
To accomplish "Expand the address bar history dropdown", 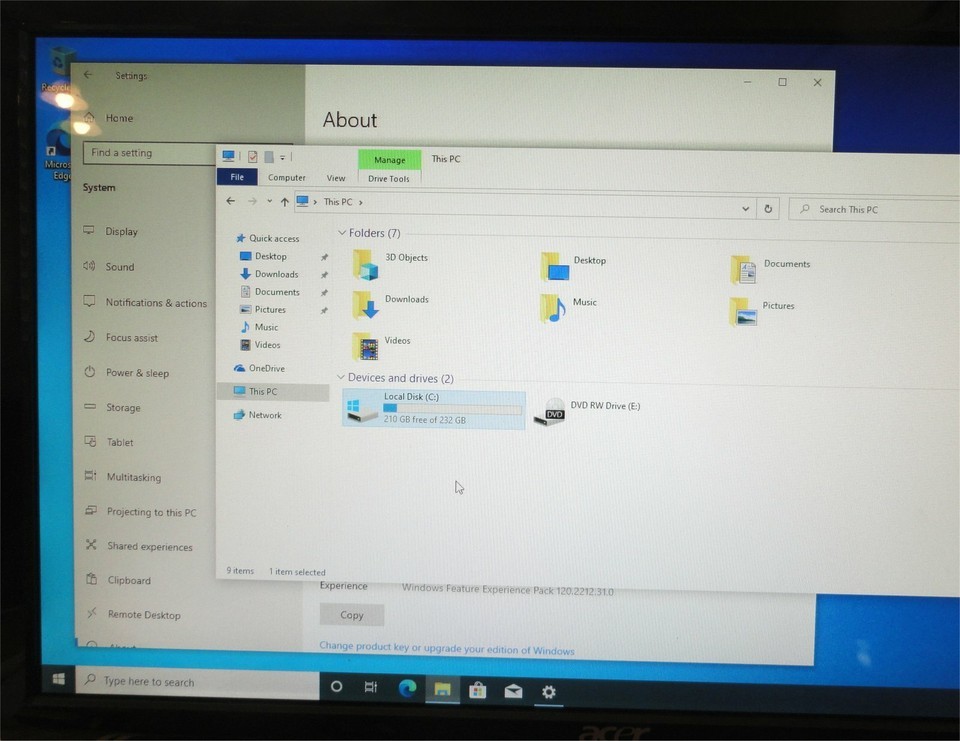I will (745, 209).
